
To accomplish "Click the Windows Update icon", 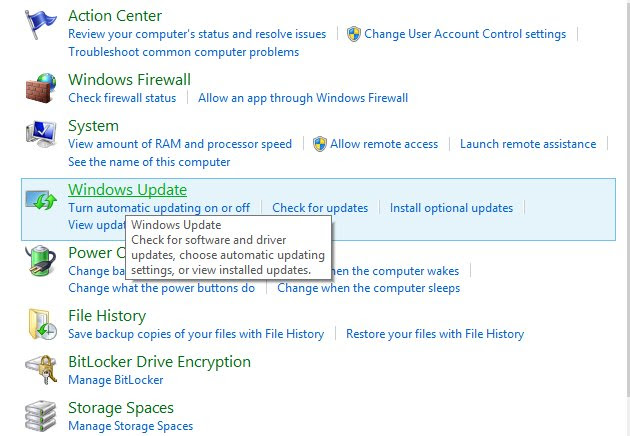I will tap(42, 201).
